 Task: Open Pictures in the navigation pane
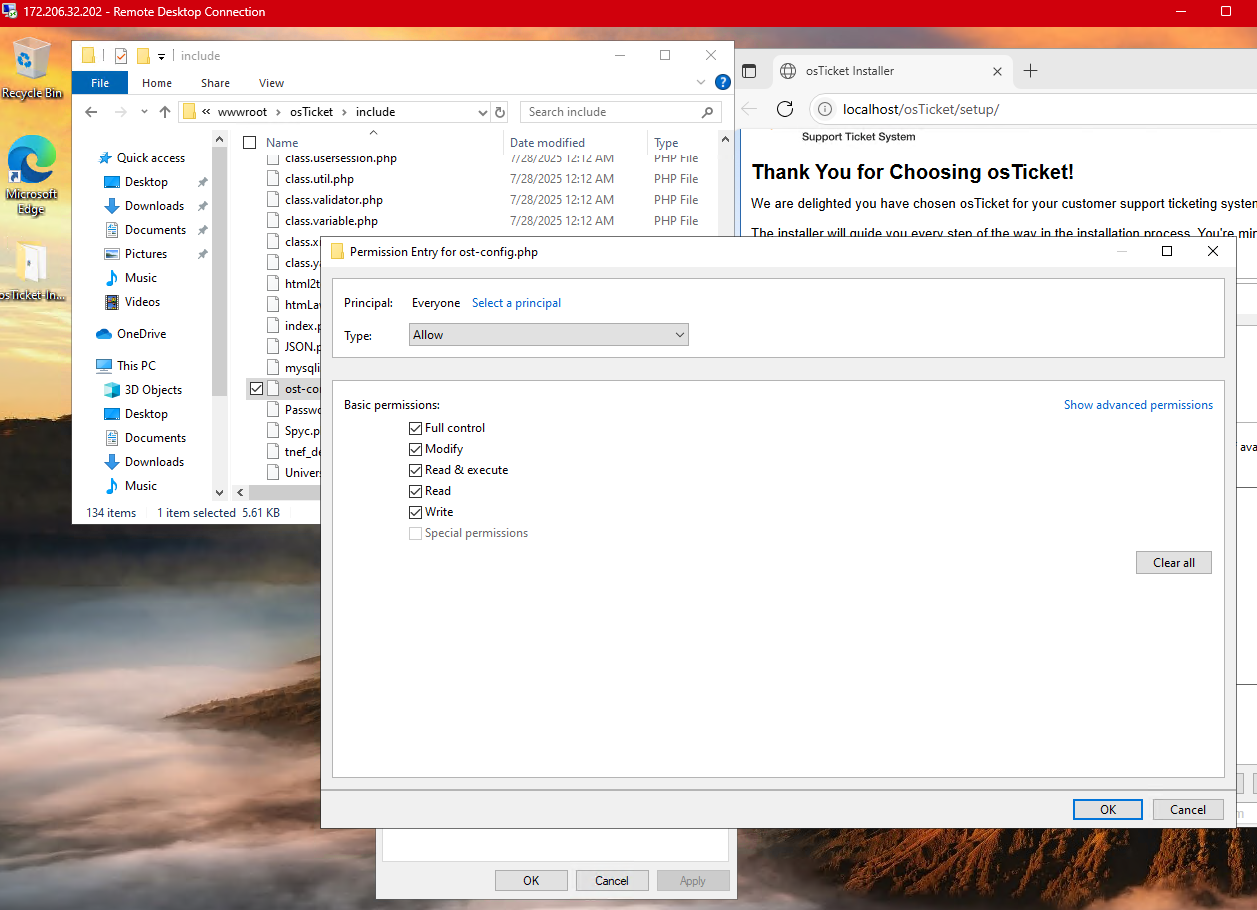point(146,254)
